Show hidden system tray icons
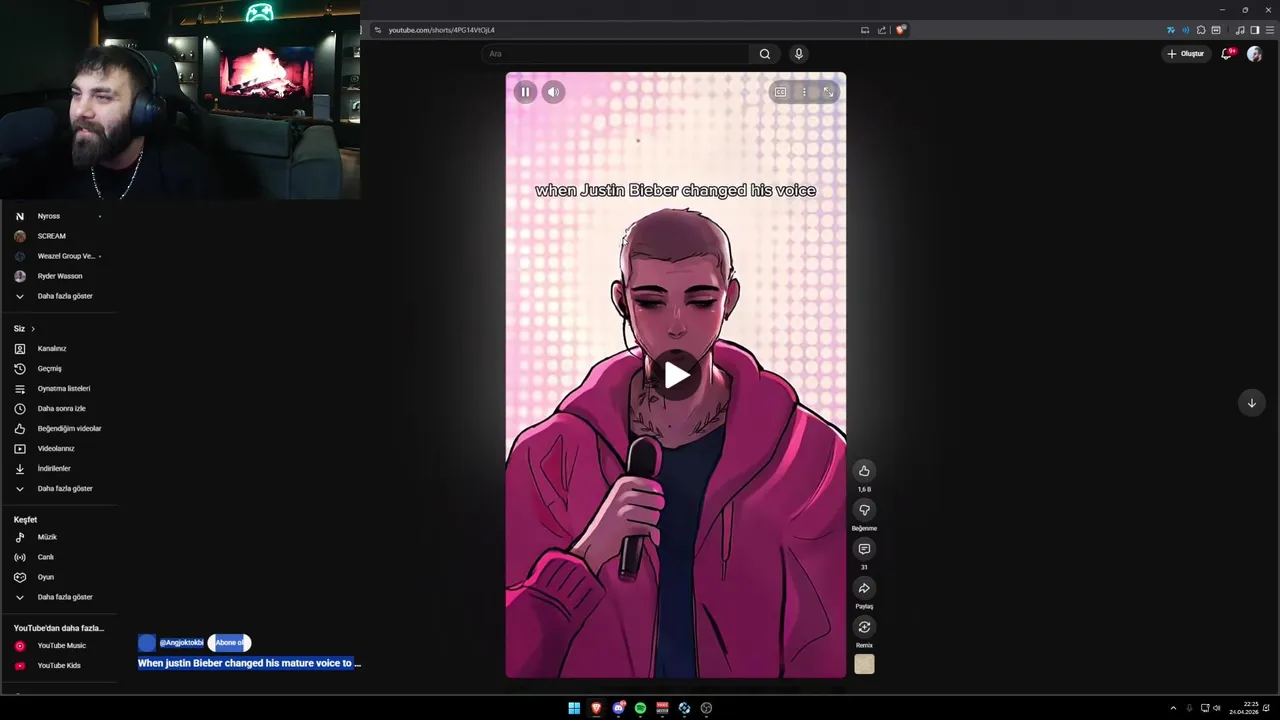This screenshot has height=720, width=1280. click(x=1173, y=708)
